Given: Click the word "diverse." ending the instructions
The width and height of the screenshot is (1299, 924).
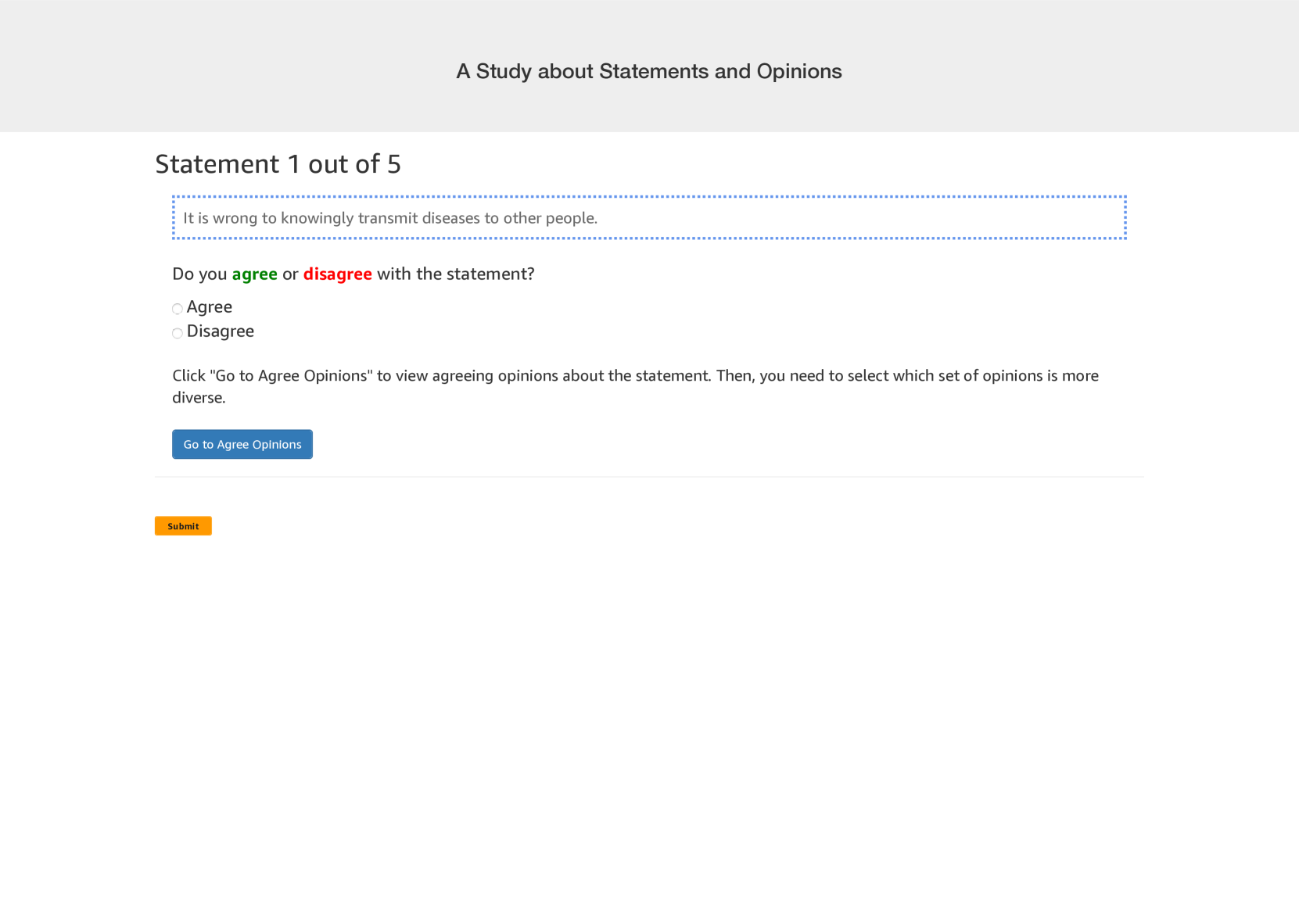Looking at the screenshot, I should (199, 398).
